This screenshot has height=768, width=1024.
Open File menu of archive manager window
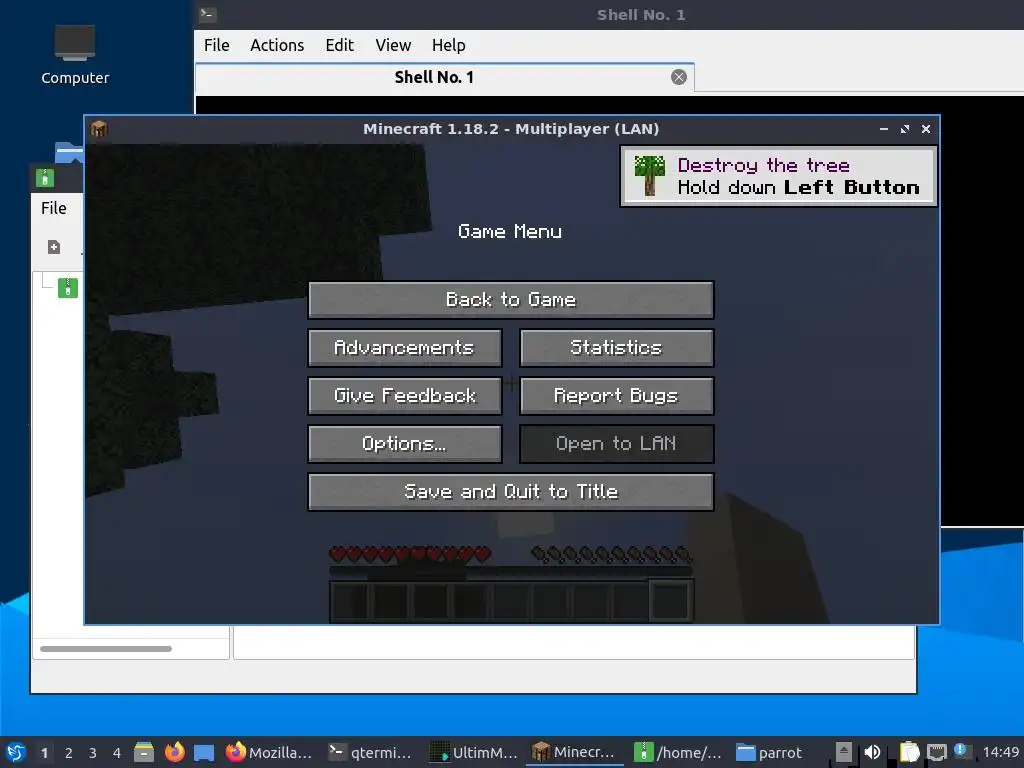[54, 208]
